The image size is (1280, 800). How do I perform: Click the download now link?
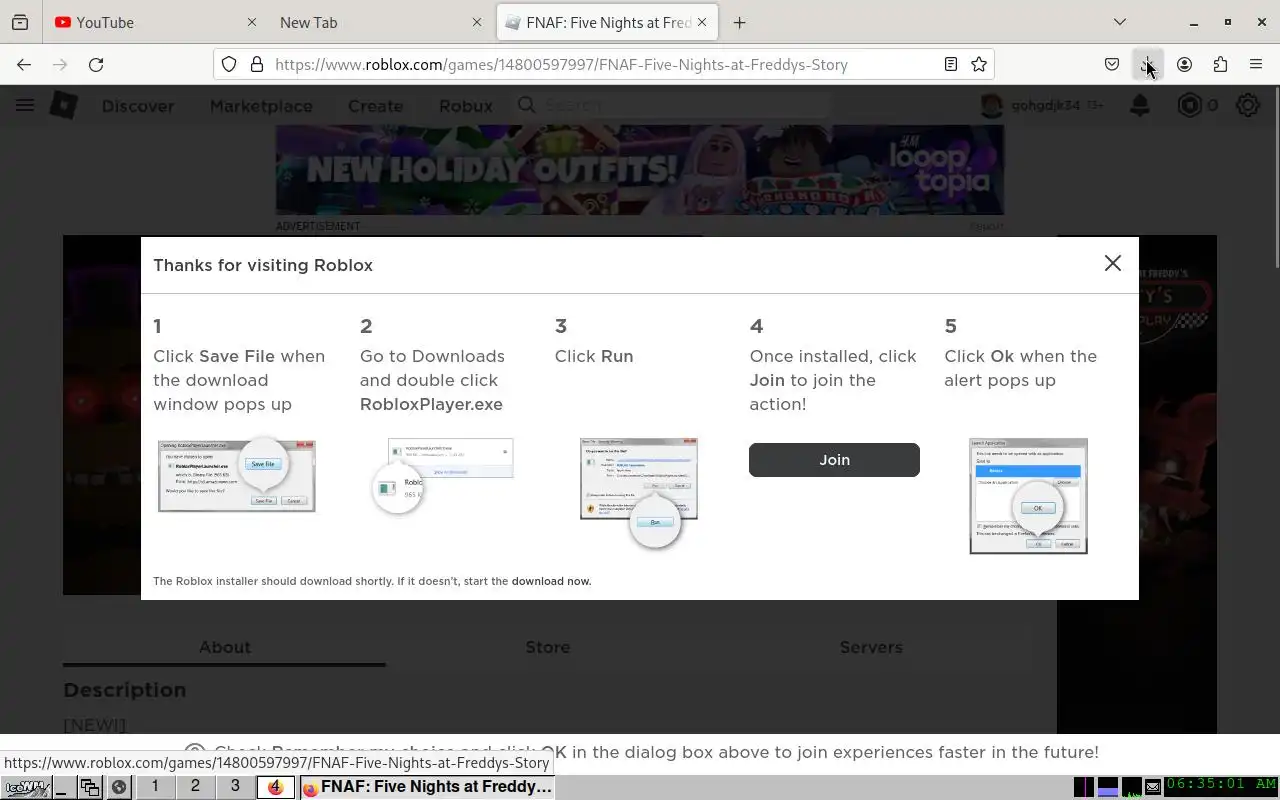coord(551,581)
